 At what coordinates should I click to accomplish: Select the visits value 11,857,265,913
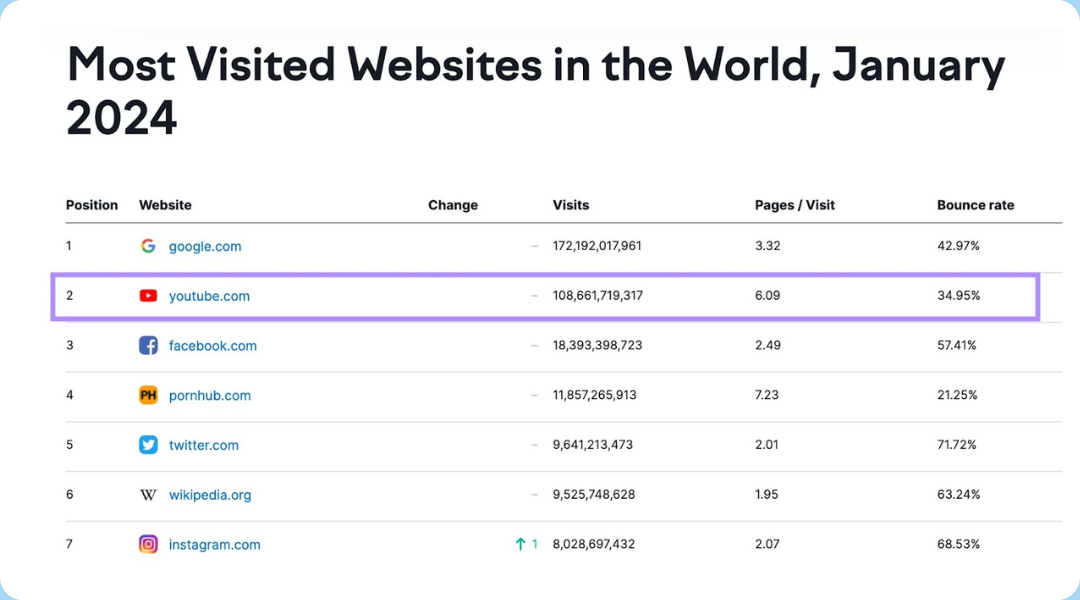pos(594,395)
